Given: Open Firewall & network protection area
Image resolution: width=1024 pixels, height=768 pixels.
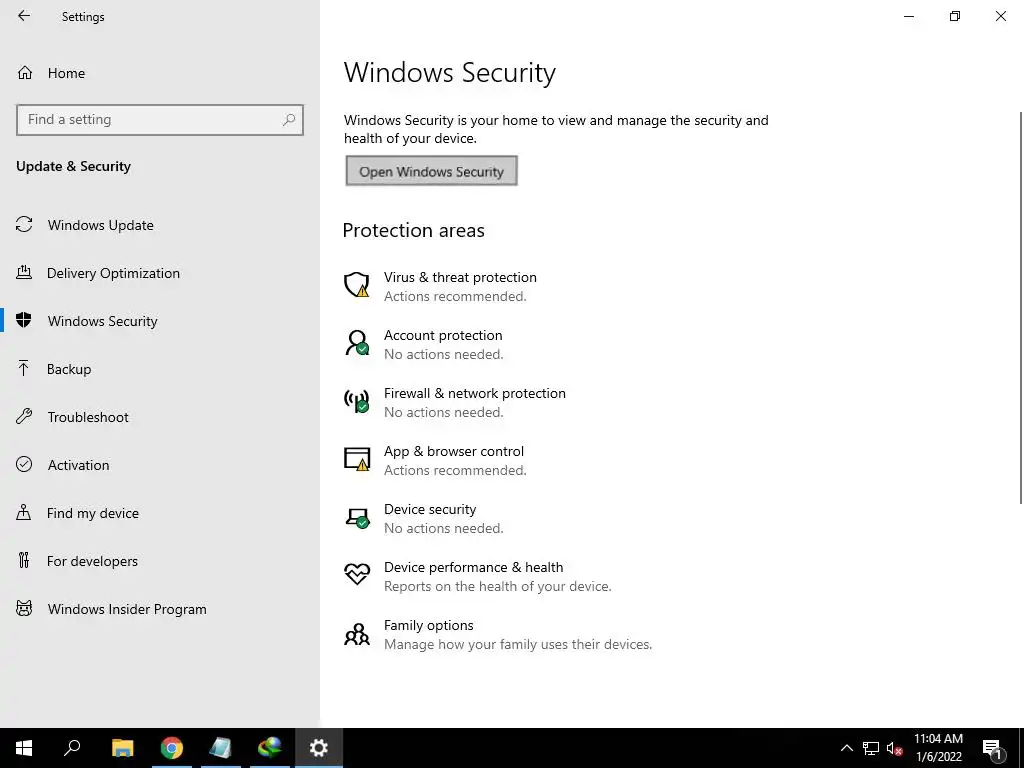Looking at the screenshot, I should [475, 393].
